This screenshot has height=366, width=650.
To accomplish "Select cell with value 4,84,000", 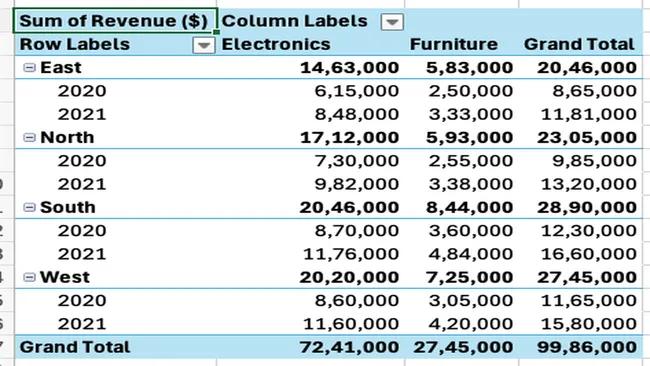I will click(x=471, y=254).
